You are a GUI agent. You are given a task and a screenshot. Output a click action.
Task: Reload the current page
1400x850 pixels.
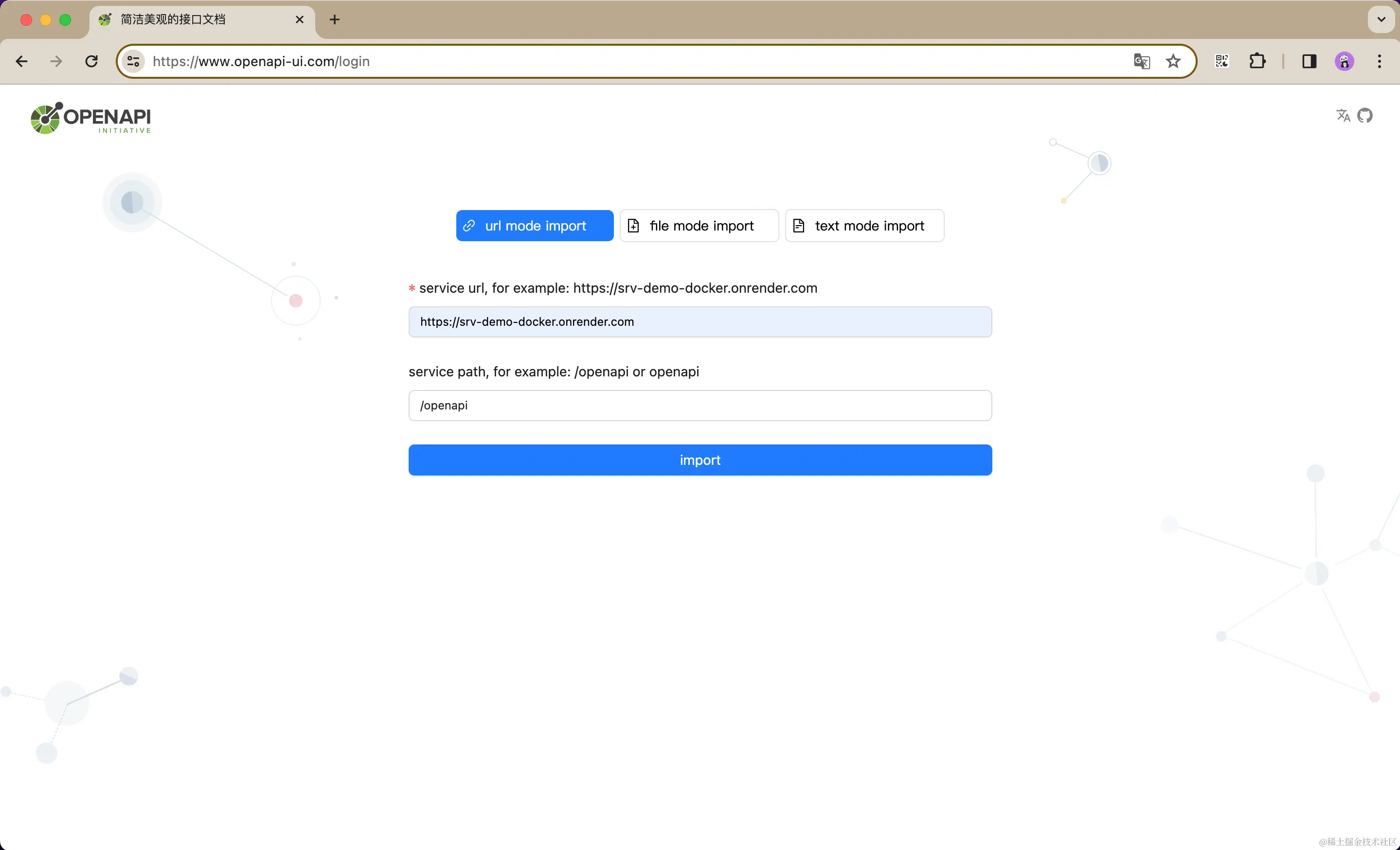coord(91,61)
